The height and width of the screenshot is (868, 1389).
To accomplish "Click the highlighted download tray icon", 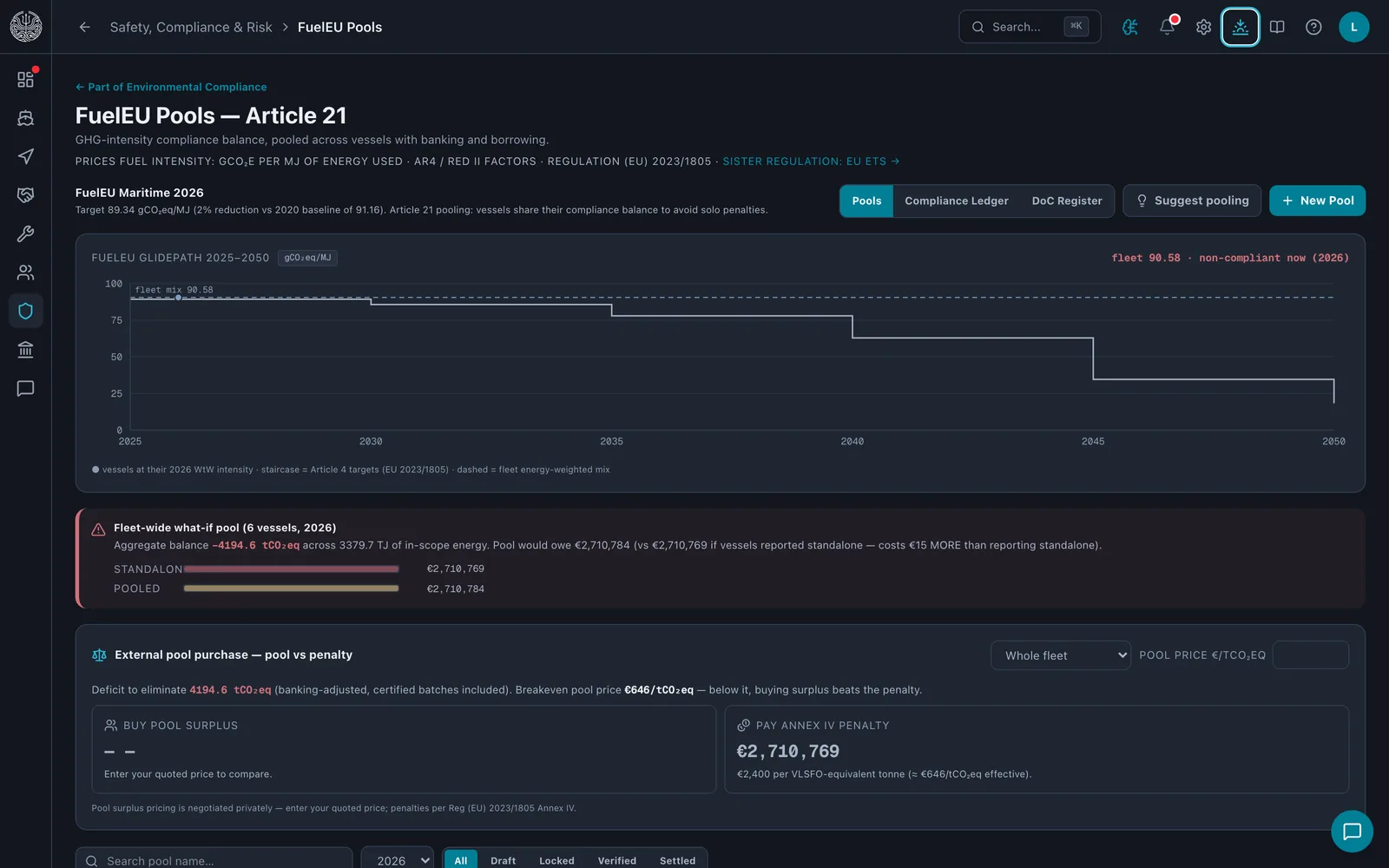I will tap(1241, 27).
